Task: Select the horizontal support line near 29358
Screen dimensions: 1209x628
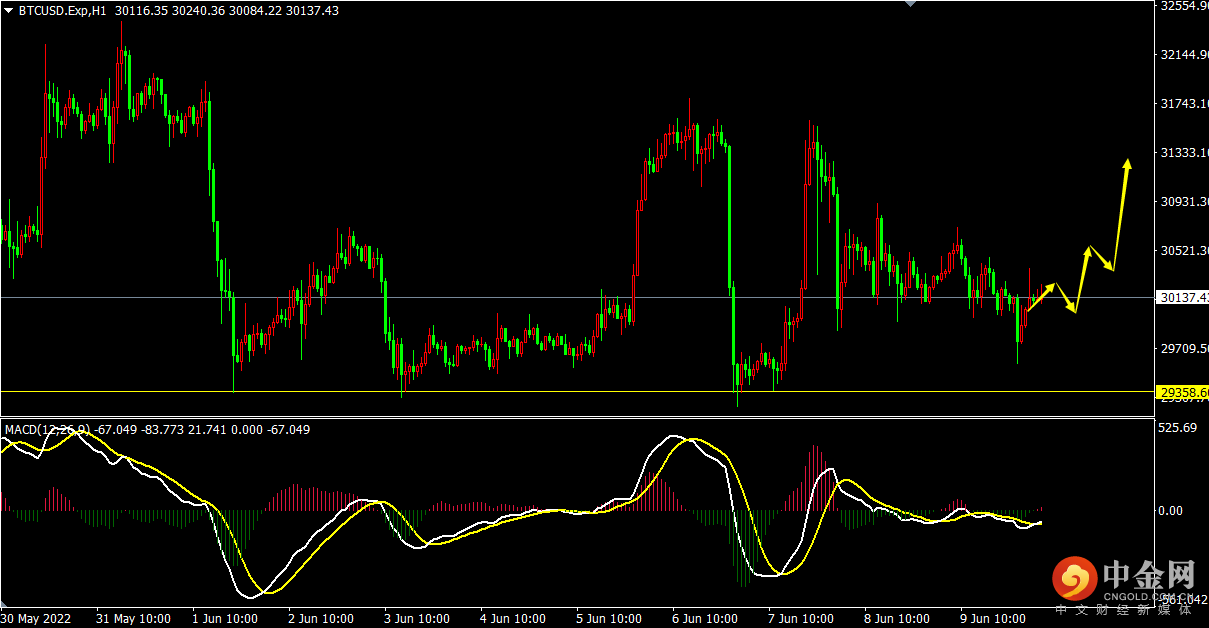Action: click(577, 391)
